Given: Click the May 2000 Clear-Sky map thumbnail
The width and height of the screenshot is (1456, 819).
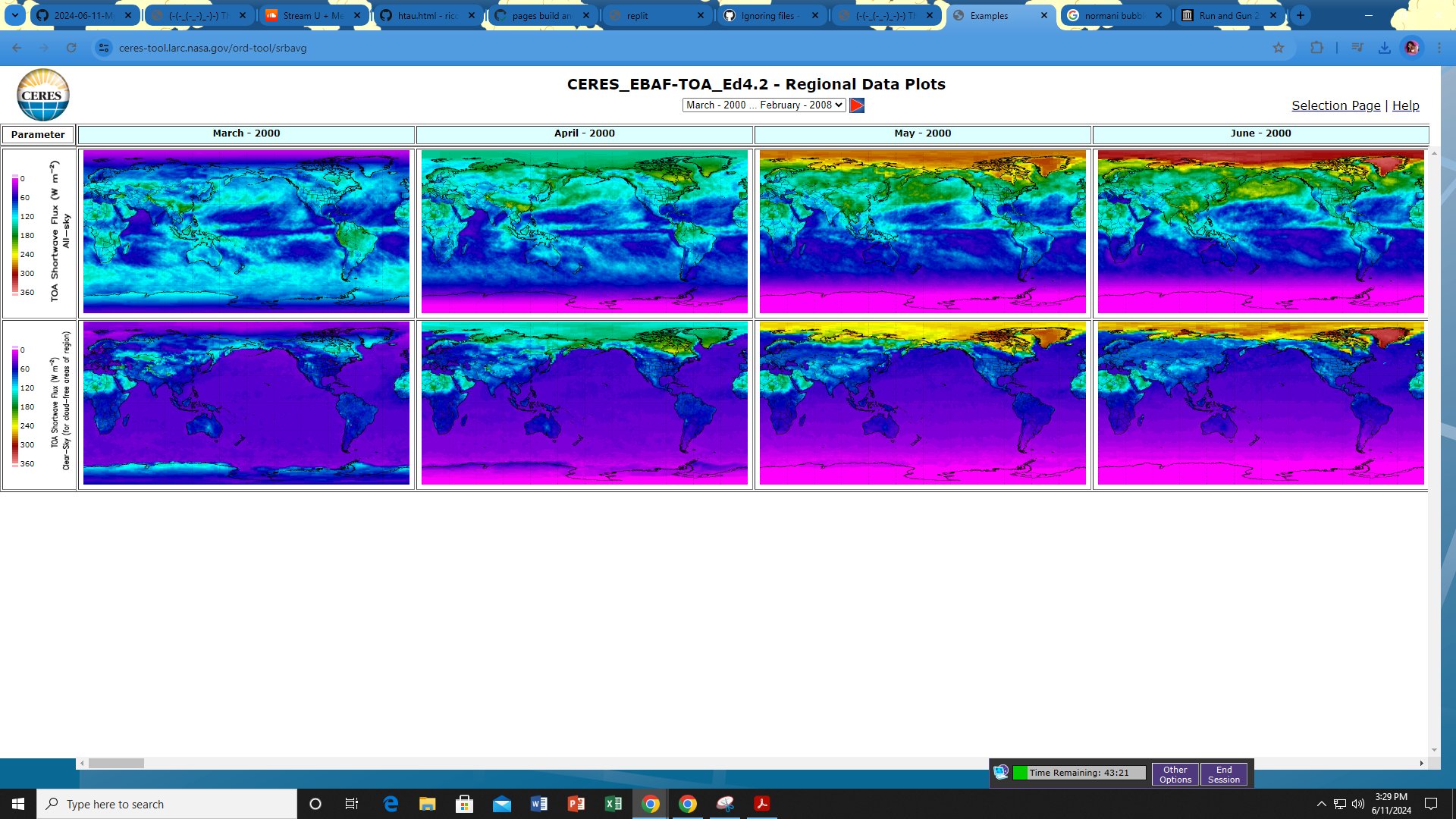Looking at the screenshot, I should 922,403.
